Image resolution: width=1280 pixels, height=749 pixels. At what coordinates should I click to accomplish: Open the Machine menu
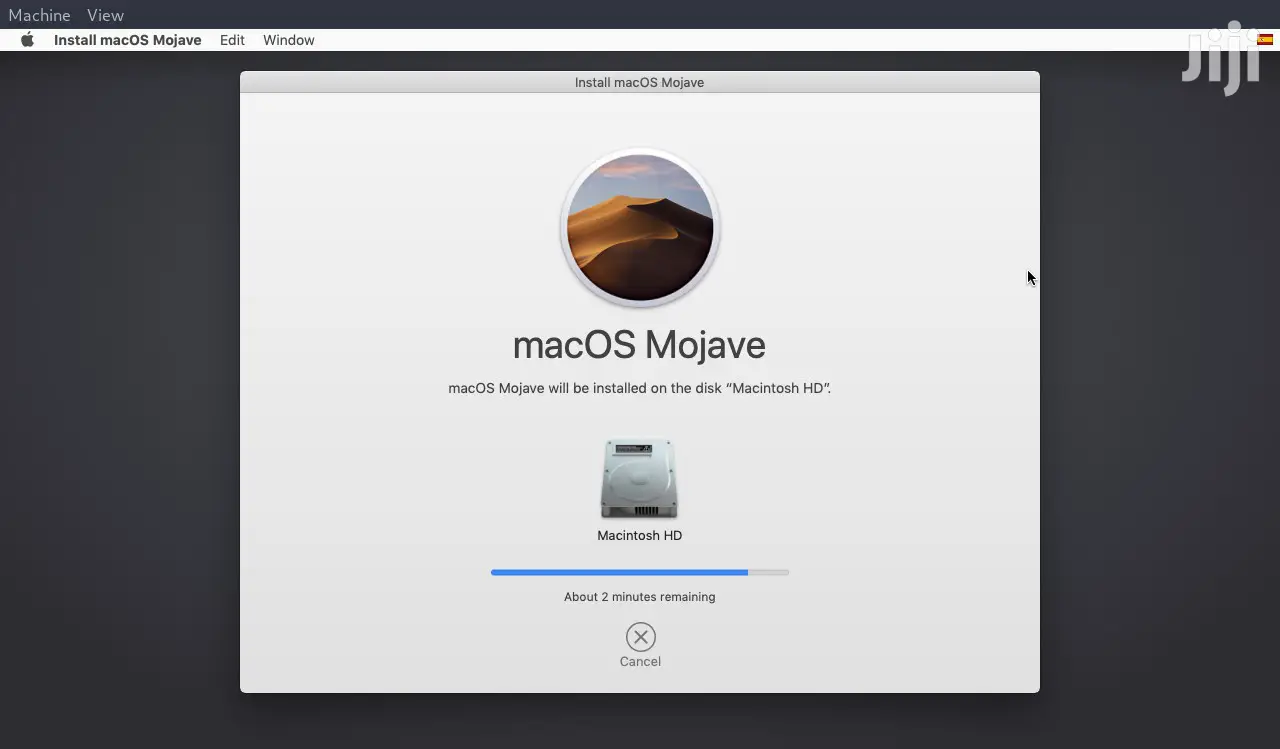click(39, 15)
